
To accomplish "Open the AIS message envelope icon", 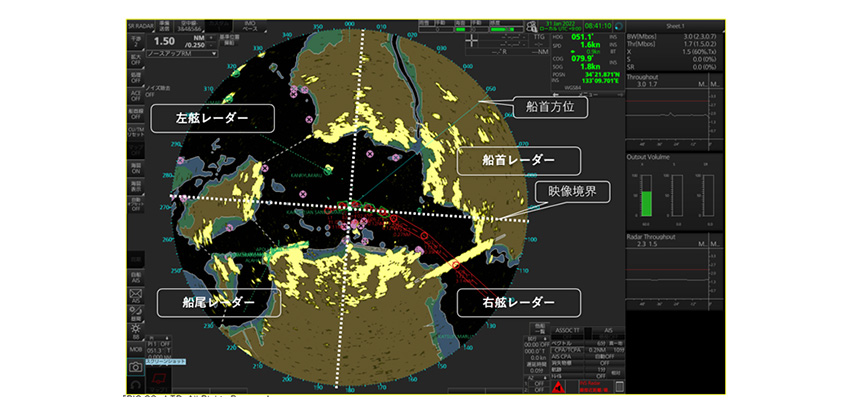I will pos(136,296).
